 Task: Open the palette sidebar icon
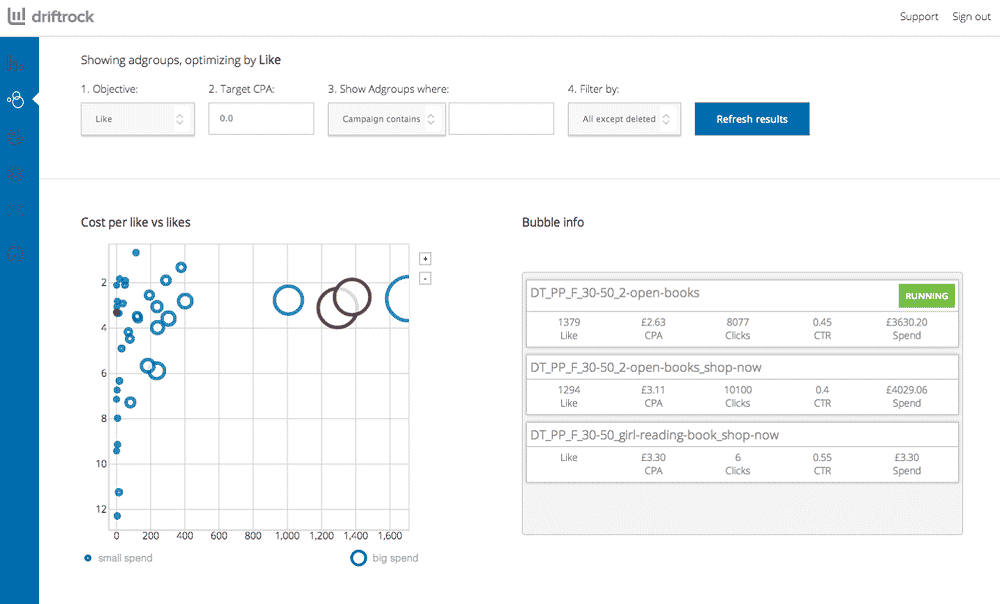tap(15, 137)
